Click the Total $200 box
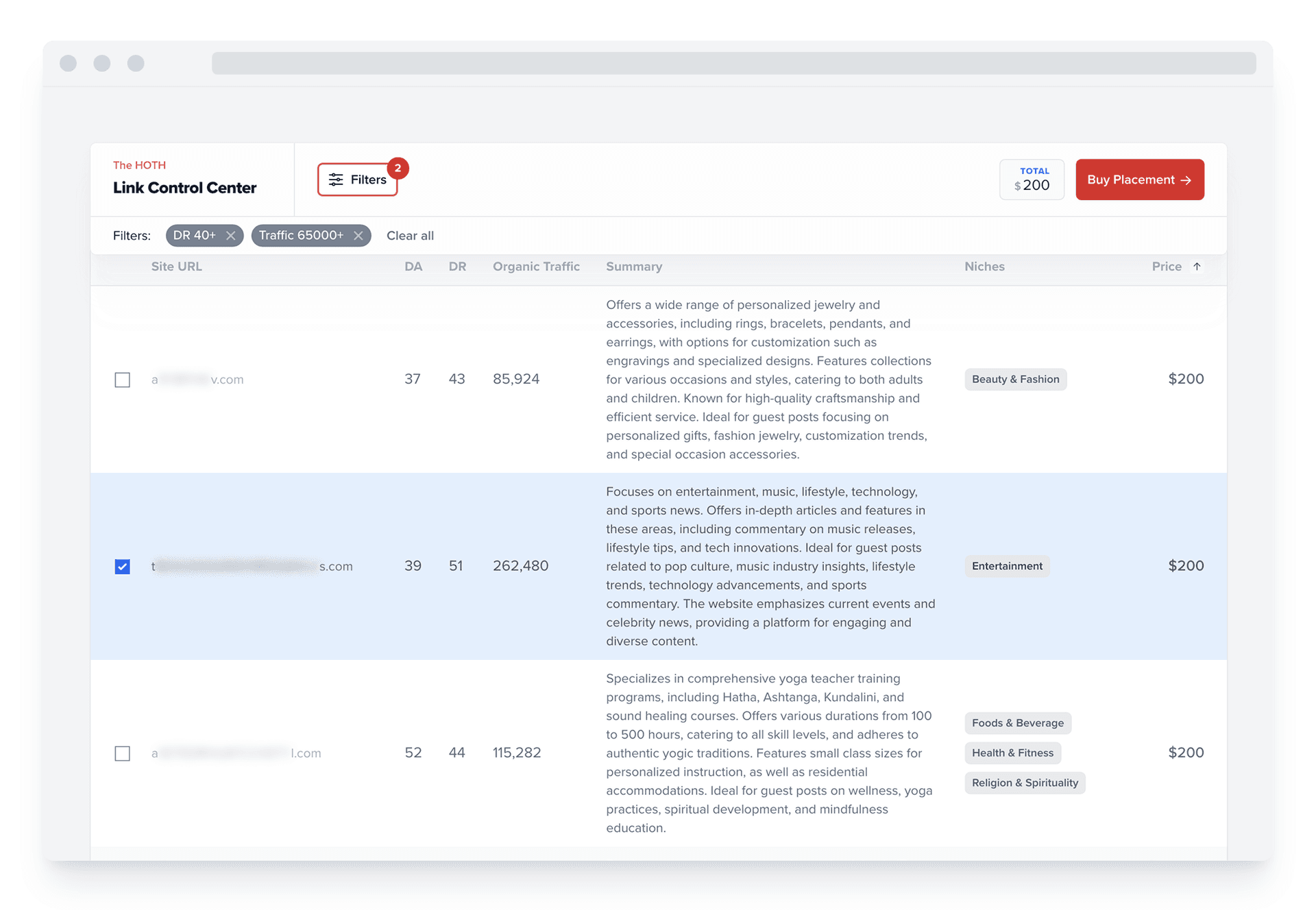Screen dimensions: 1316x910 pyautogui.click(x=1031, y=180)
